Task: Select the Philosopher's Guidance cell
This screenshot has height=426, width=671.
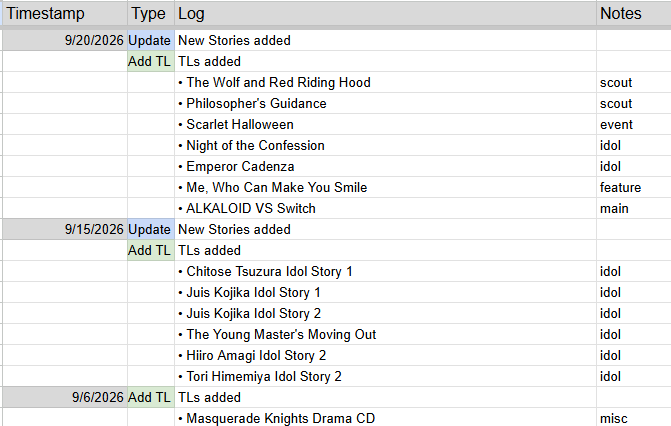Action: coord(385,103)
